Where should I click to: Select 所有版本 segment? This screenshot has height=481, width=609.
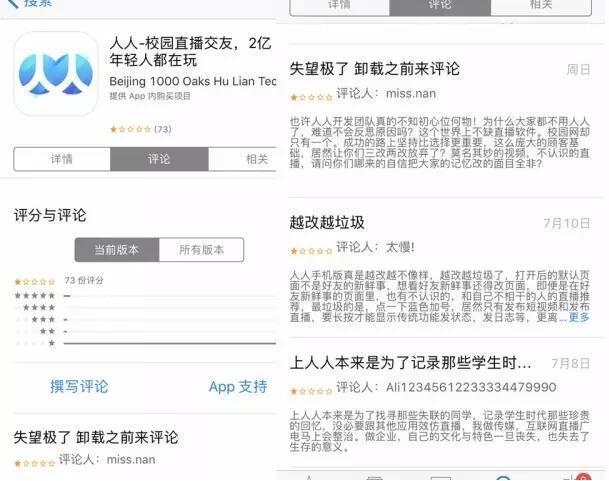(x=202, y=250)
